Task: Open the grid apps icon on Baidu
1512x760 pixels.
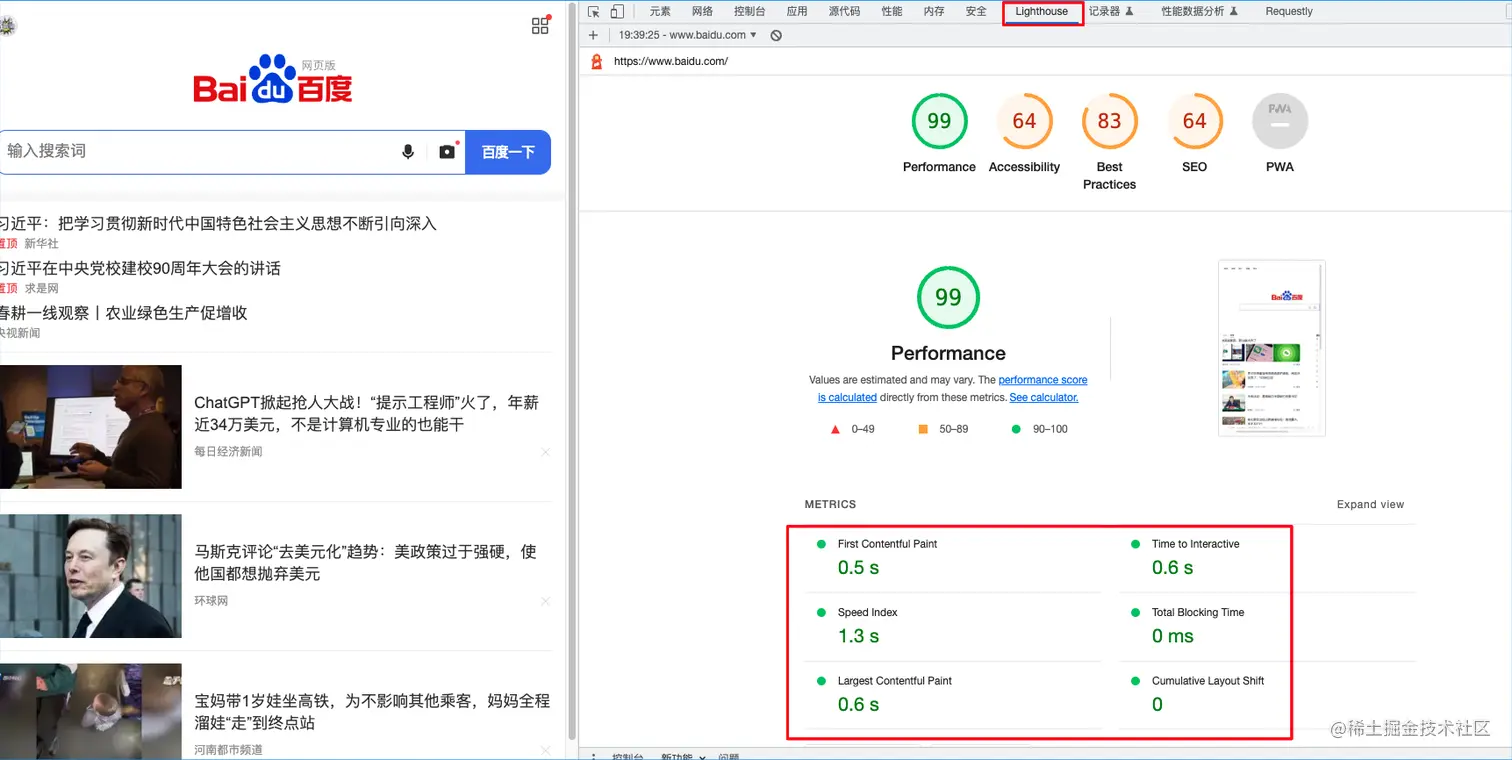Action: tap(540, 26)
